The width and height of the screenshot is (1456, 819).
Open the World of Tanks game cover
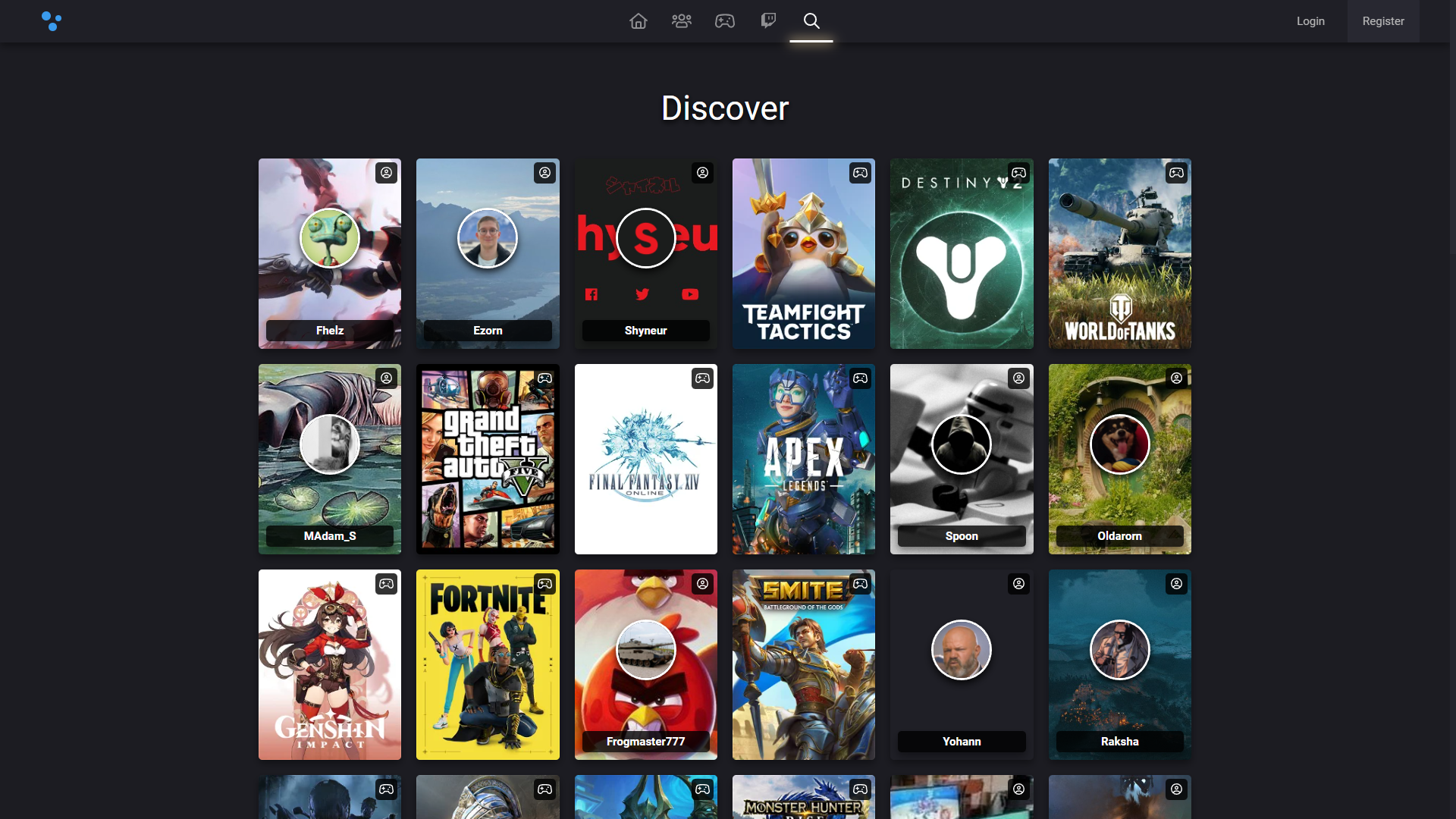point(1120,253)
